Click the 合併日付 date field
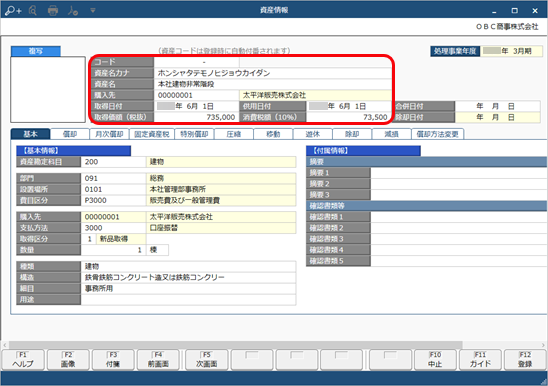This screenshot has width=548, height=386. point(498,106)
